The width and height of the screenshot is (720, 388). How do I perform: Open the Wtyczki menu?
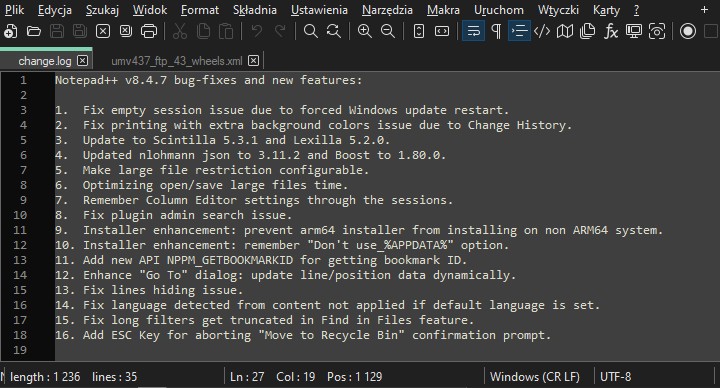[x=558, y=10]
